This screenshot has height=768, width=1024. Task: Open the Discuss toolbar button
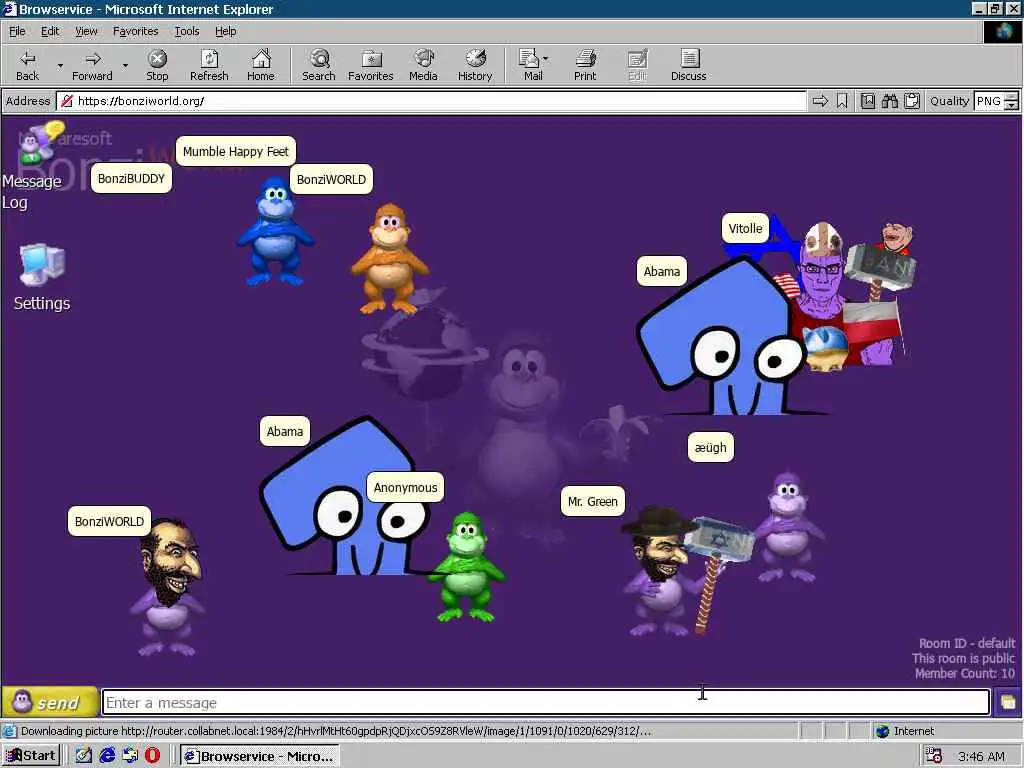(x=688, y=65)
